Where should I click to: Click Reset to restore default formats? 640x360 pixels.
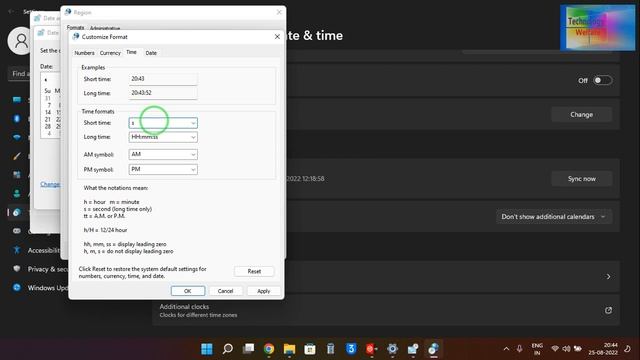point(254,271)
